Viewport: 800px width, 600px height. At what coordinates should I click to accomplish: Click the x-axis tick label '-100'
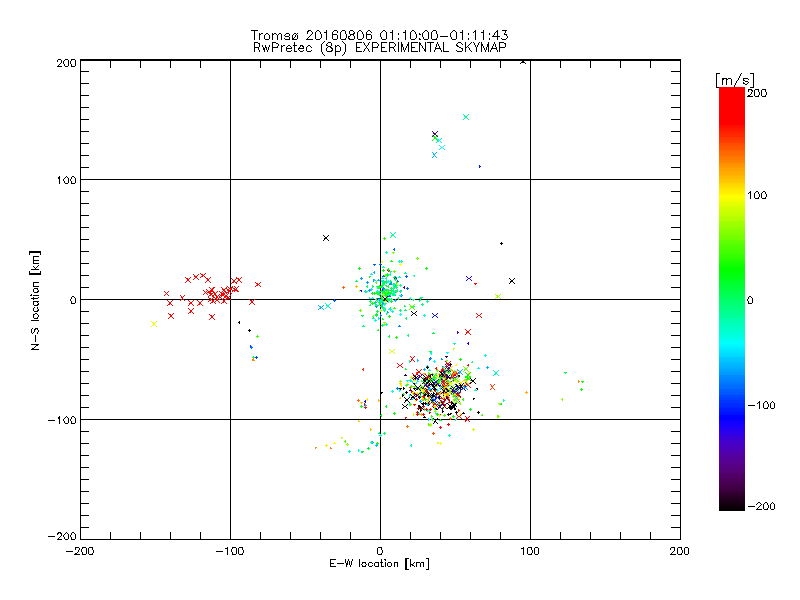click(230, 551)
